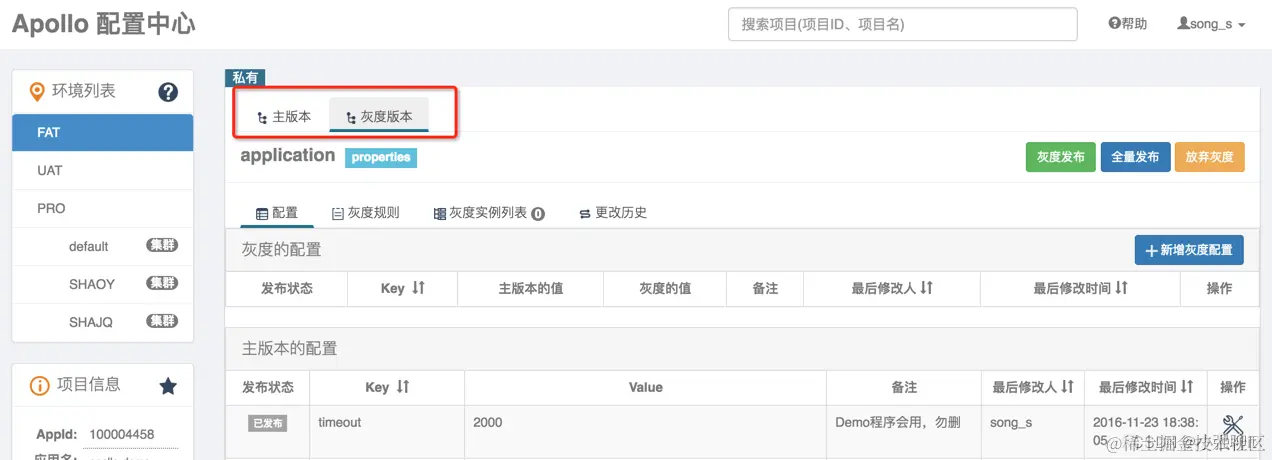Screen dimensions: 1272x460
Task: Click the 集群 badge next to SHAJQ
Action: (x=162, y=322)
